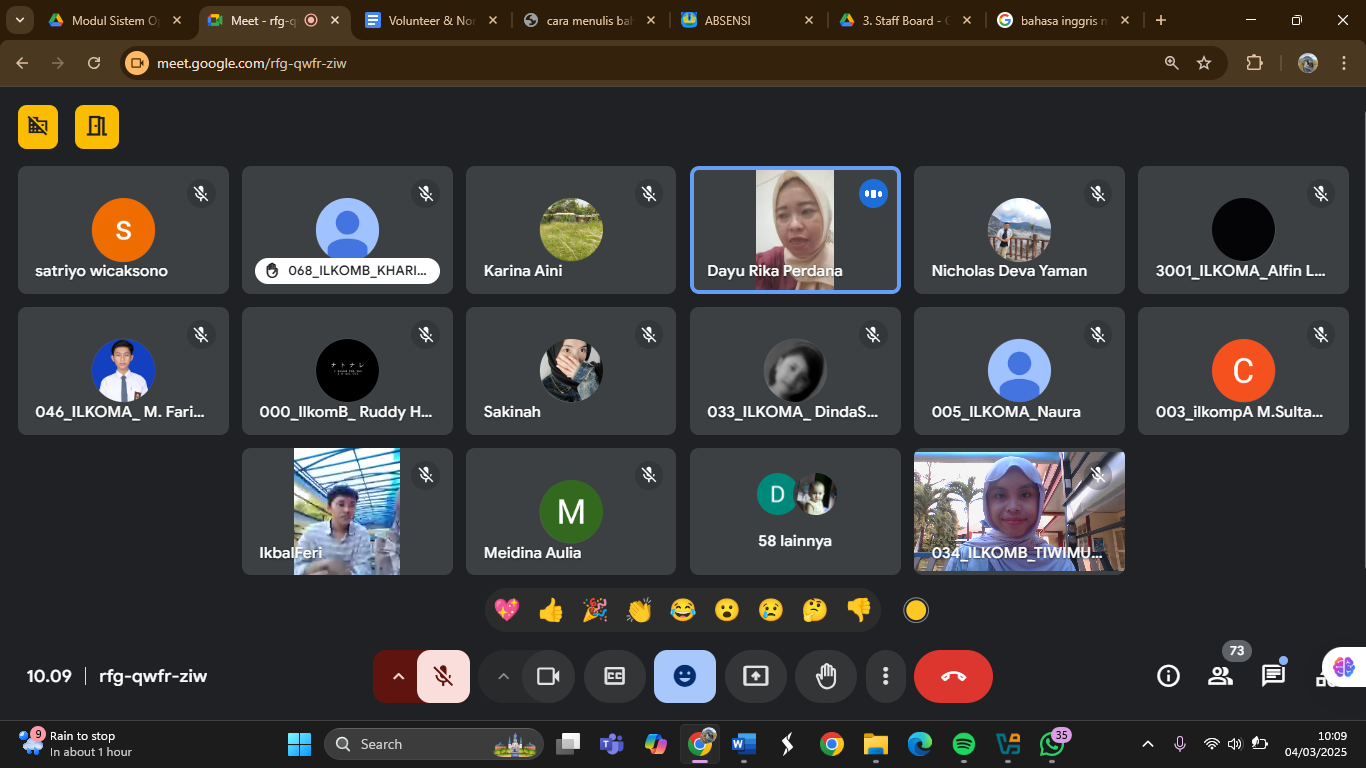Screen dimensions: 1366x768
Task: Open the share screen button
Action: pos(755,677)
